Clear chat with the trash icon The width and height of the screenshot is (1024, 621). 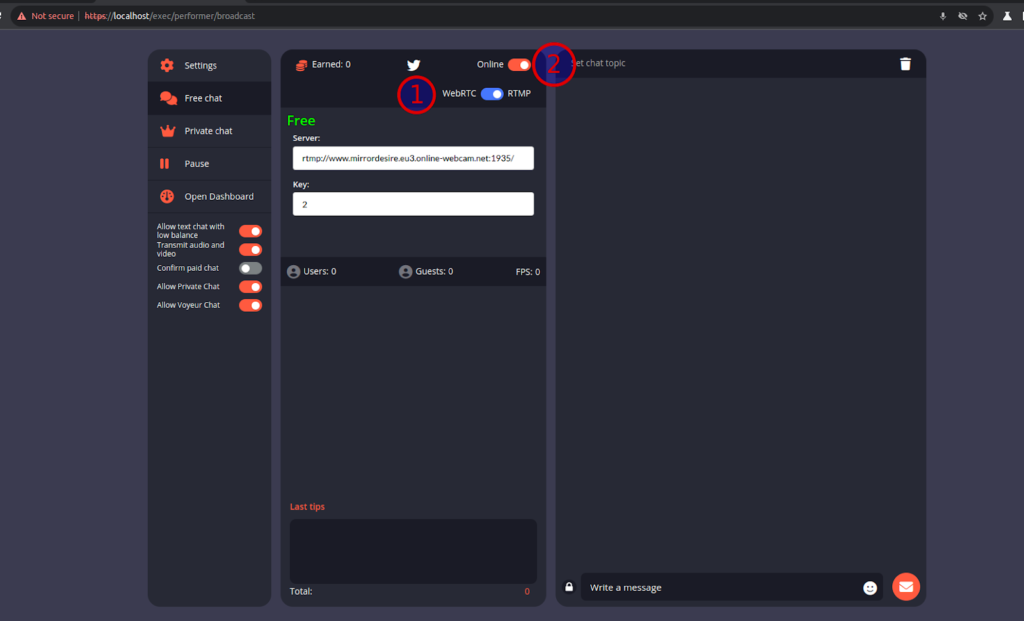point(905,63)
